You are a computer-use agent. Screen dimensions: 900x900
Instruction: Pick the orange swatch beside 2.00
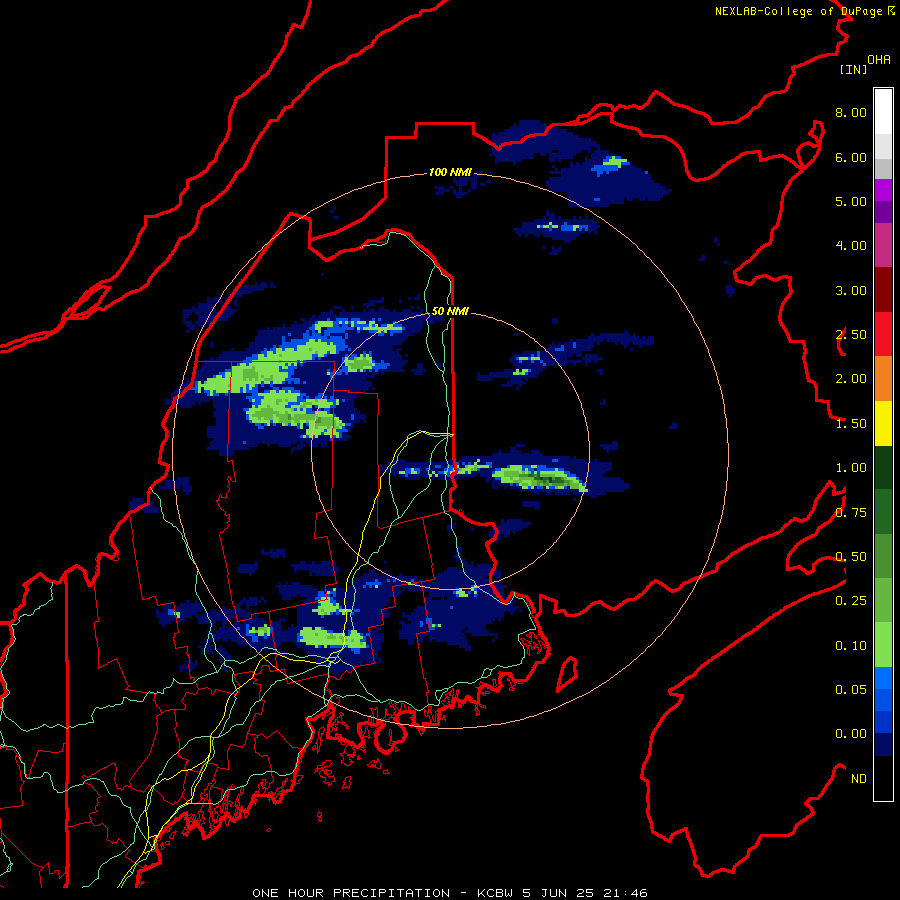(883, 378)
